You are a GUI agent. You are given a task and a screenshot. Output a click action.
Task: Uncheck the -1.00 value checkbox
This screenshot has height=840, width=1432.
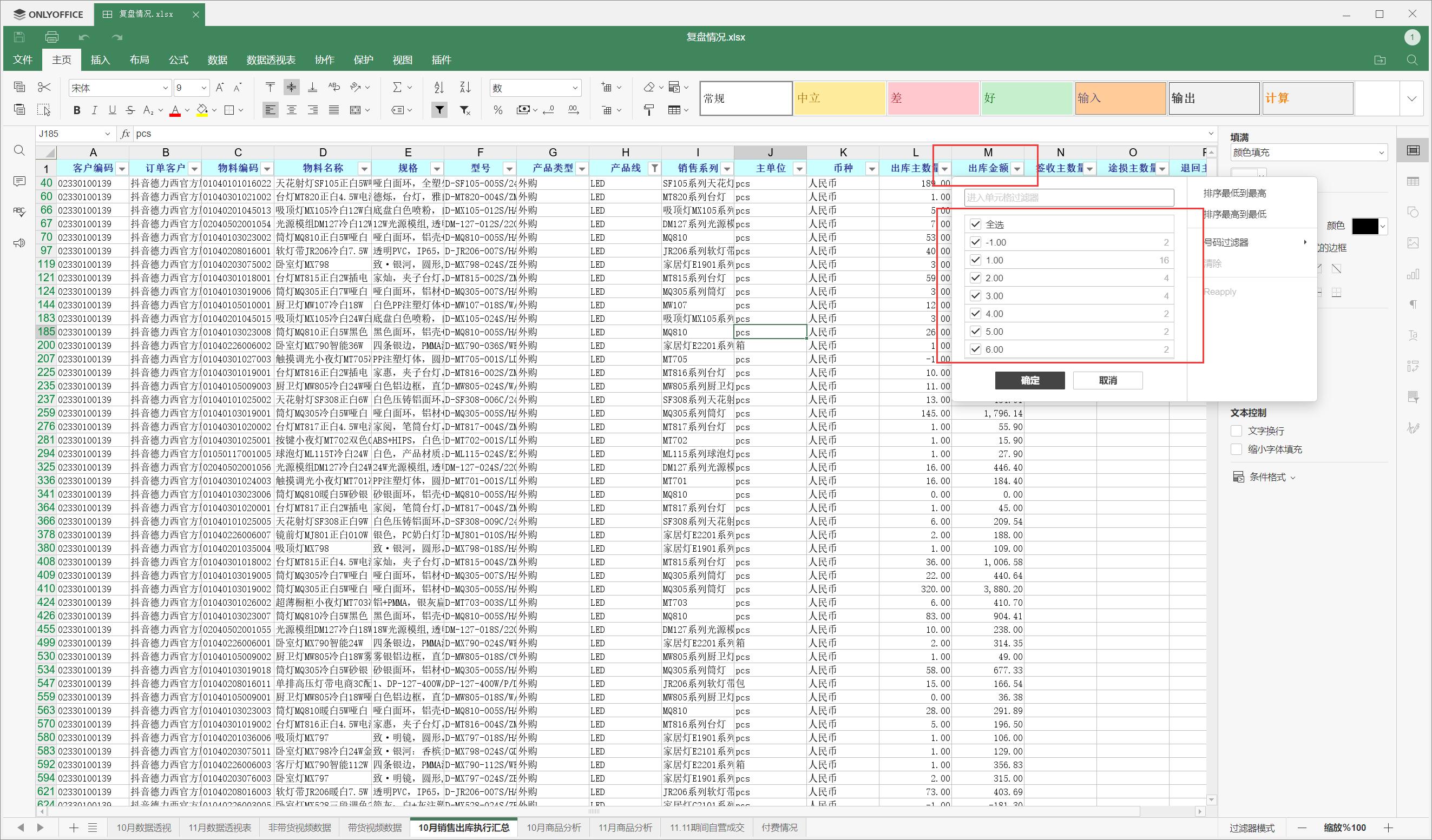976,242
